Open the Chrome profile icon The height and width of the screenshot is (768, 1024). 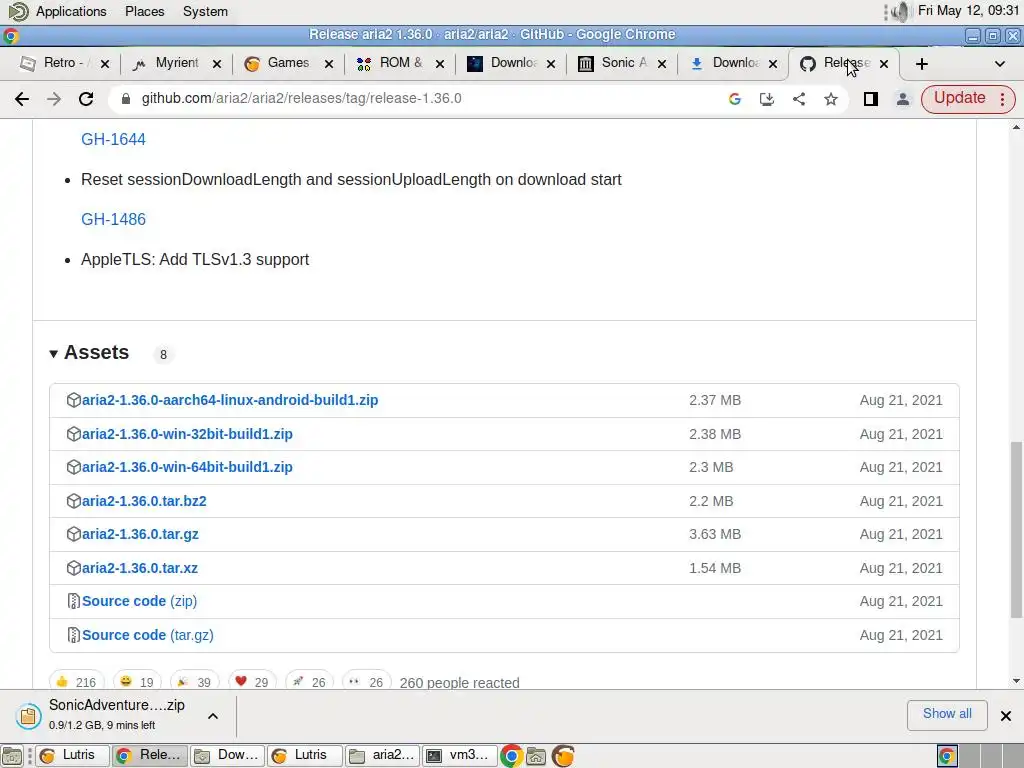coord(903,99)
